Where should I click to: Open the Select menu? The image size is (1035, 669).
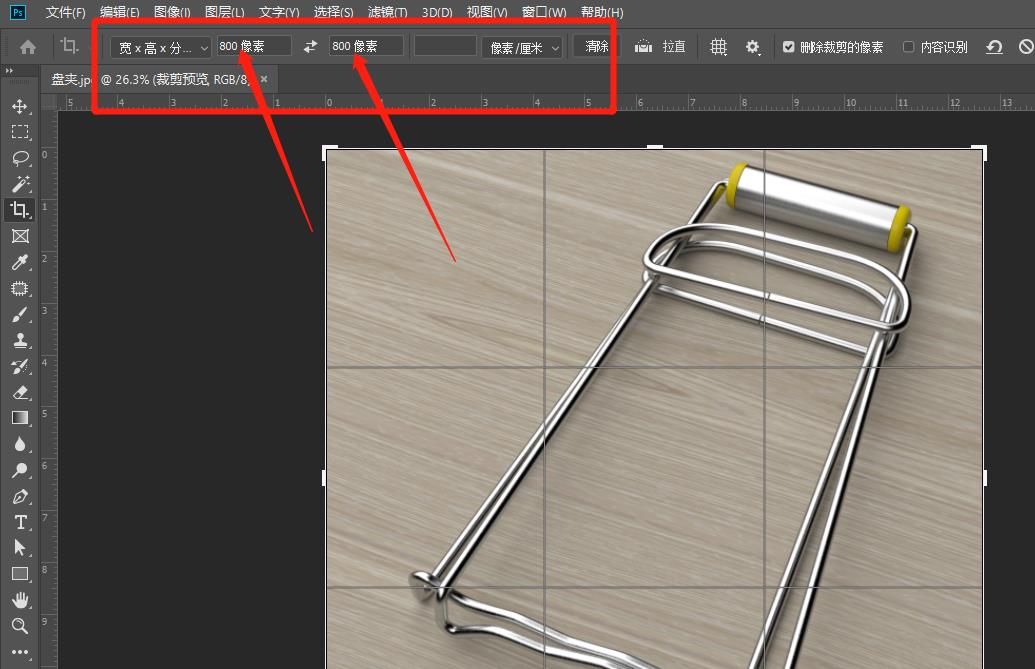point(333,12)
